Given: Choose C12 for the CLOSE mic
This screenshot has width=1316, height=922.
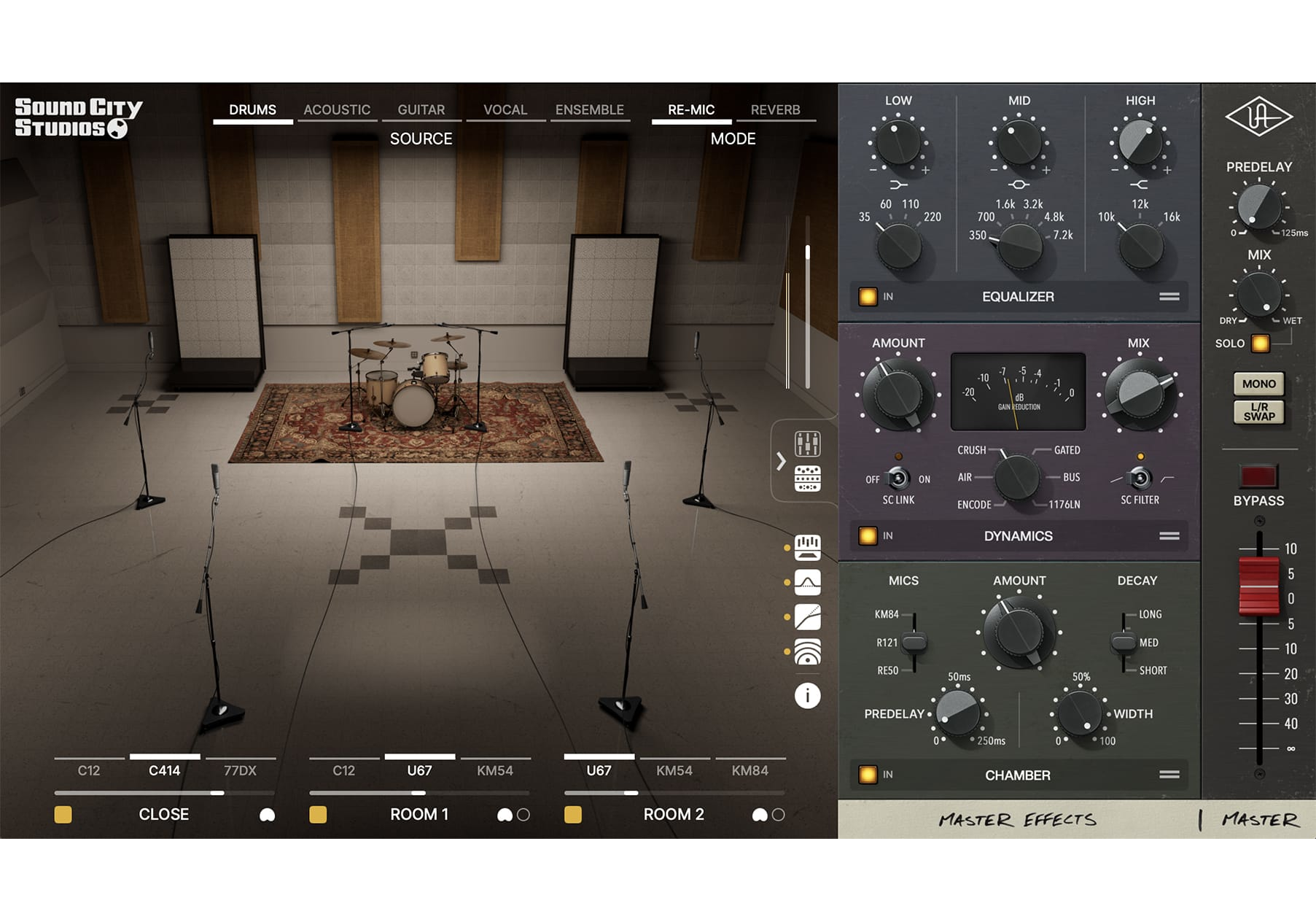Looking at the screenshot, I should point(89,769).
